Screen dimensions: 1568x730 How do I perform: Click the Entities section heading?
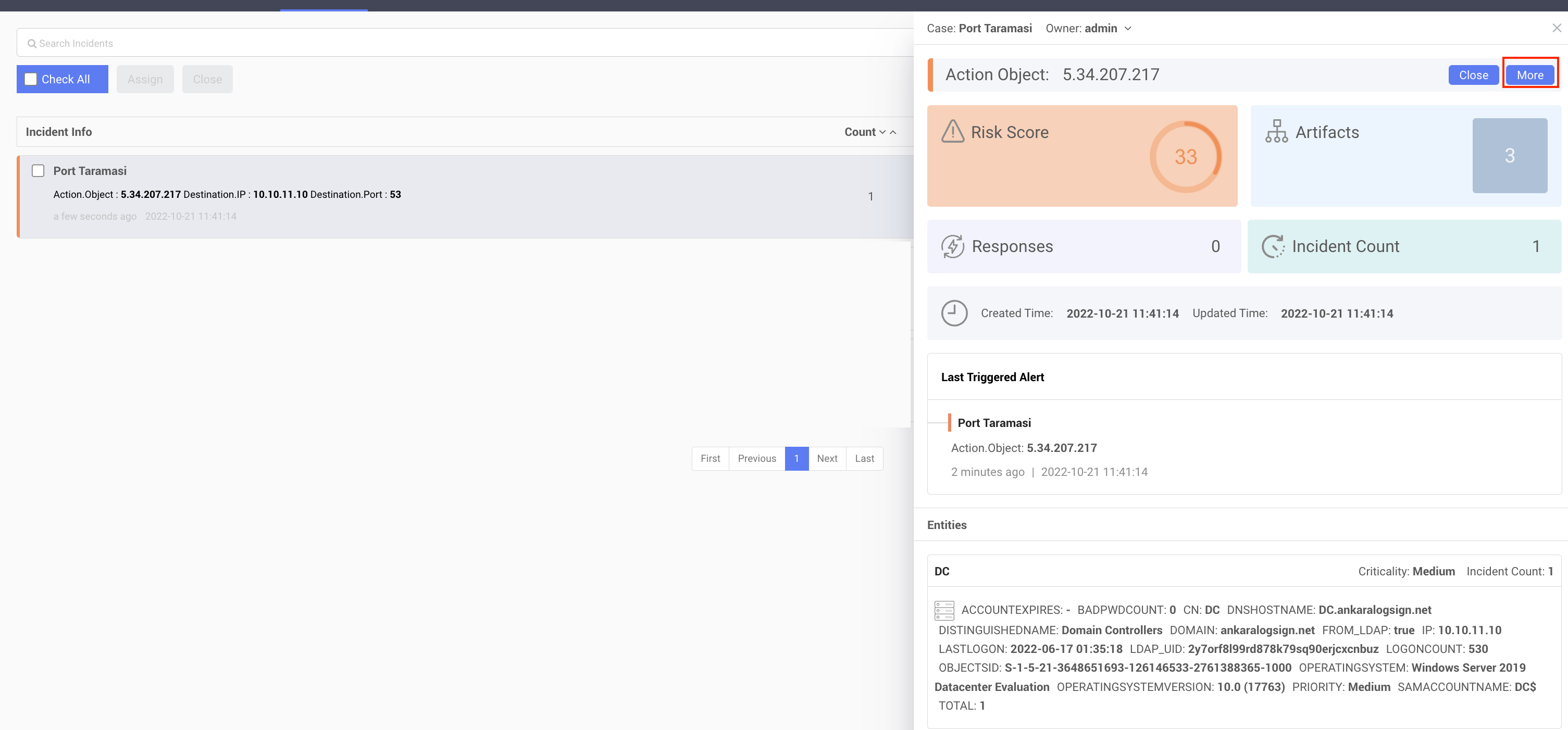947,525
